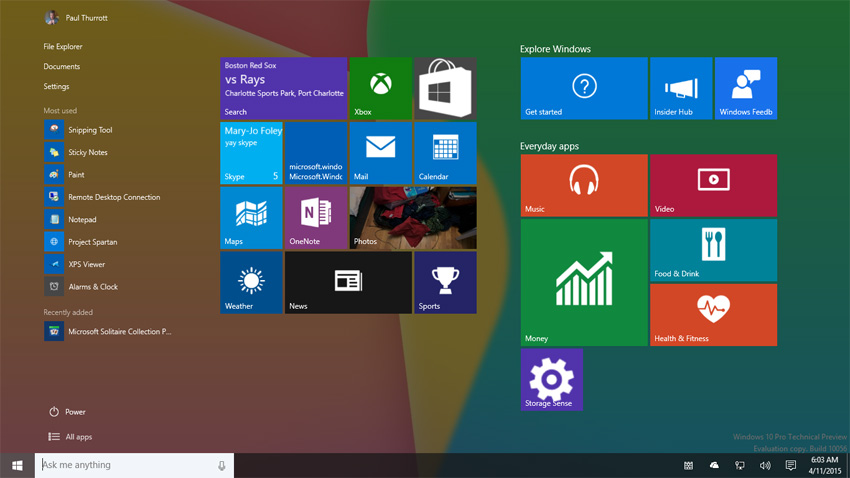
Task: Click the OneDrive cloud tray icon
Action: [714, 465]
